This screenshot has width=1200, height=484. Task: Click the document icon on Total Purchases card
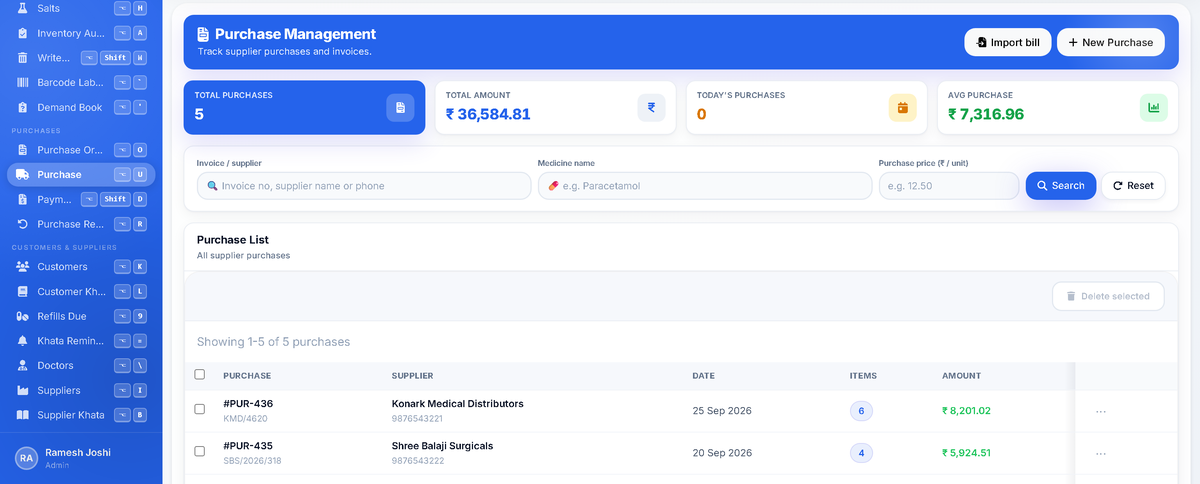[400, 107]
